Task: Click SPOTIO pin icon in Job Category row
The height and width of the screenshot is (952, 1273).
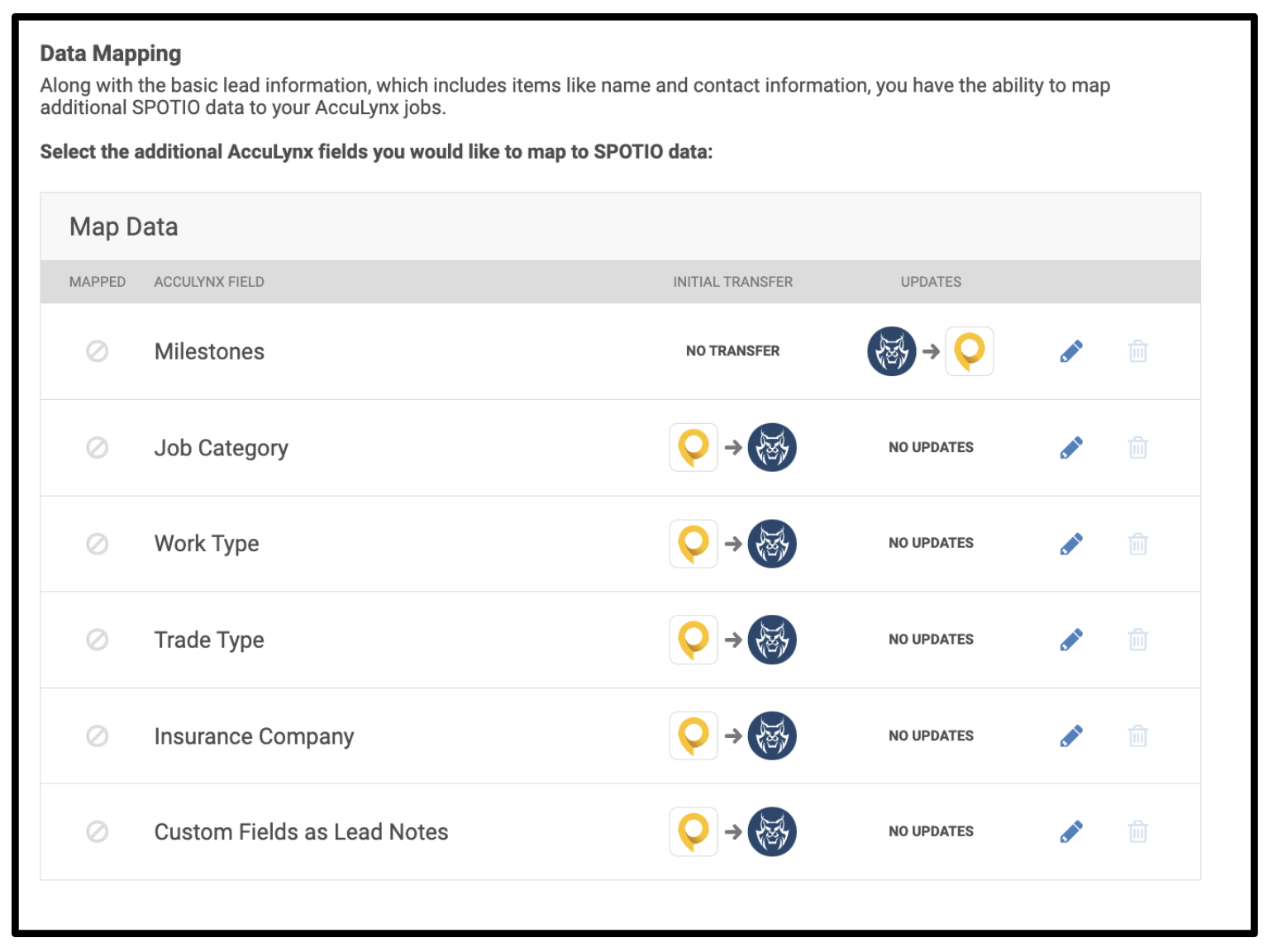Action: tap(694, 447)
